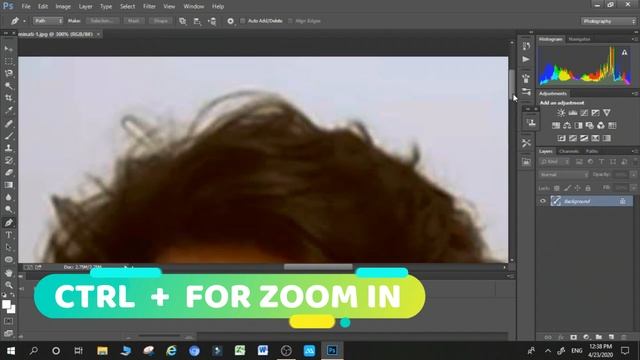Open the Layers panel menu
Viewport: 640px width, 360px height.
coord(635,151)
